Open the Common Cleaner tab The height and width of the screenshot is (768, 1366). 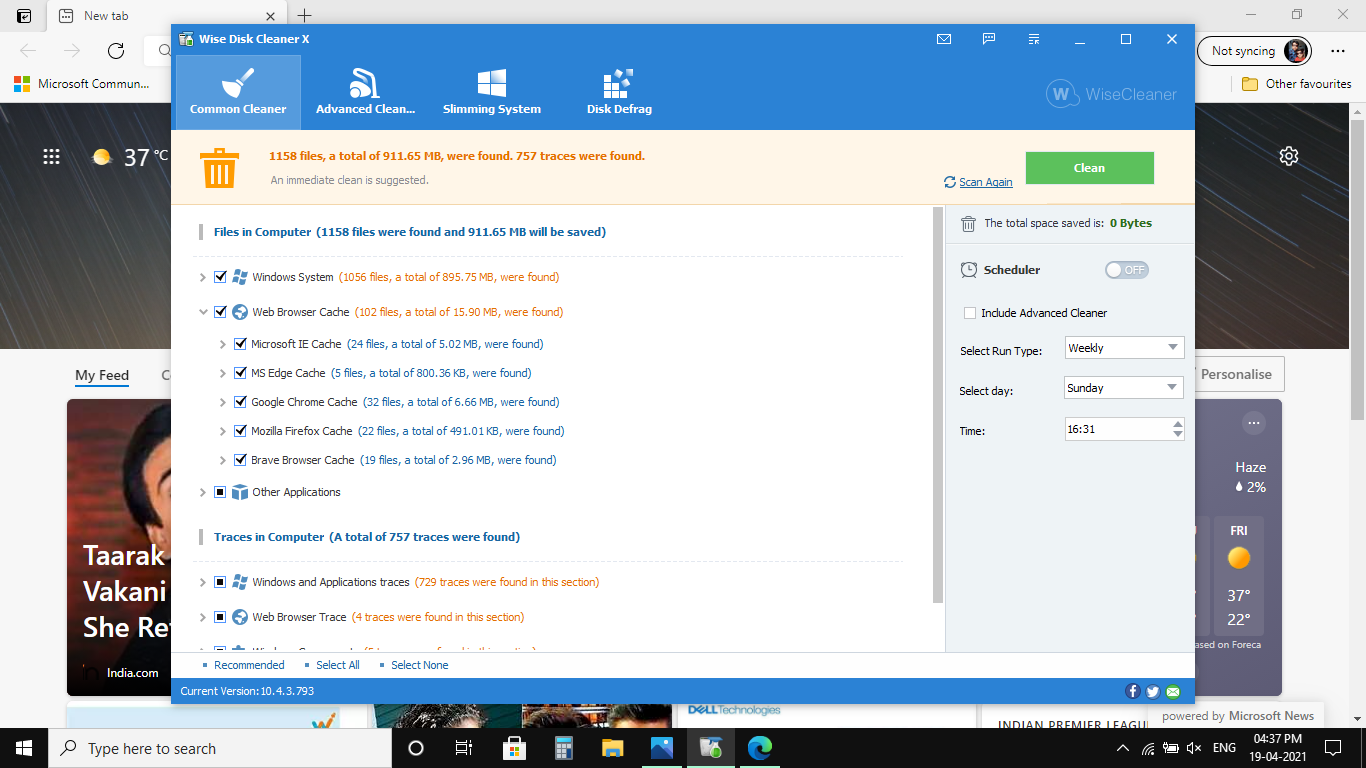pyautogui.click(x=238, y=92)
